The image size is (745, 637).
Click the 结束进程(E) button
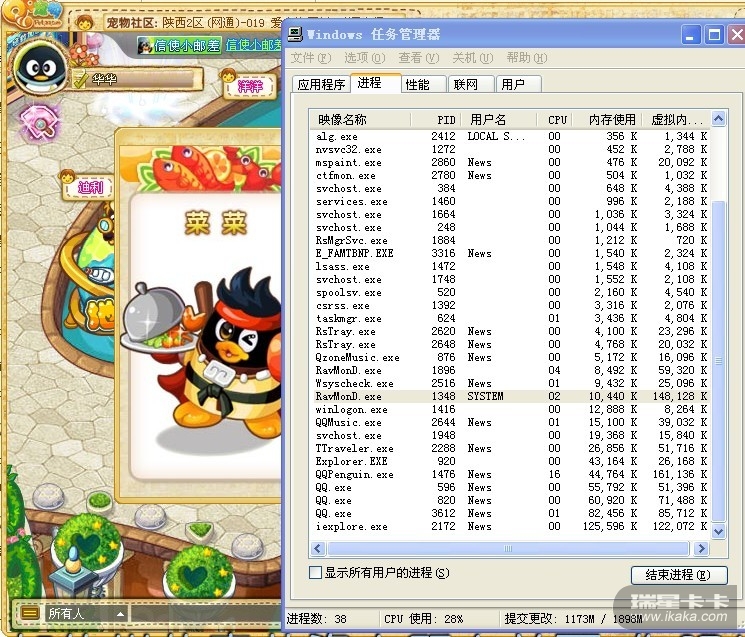(678, 575)
